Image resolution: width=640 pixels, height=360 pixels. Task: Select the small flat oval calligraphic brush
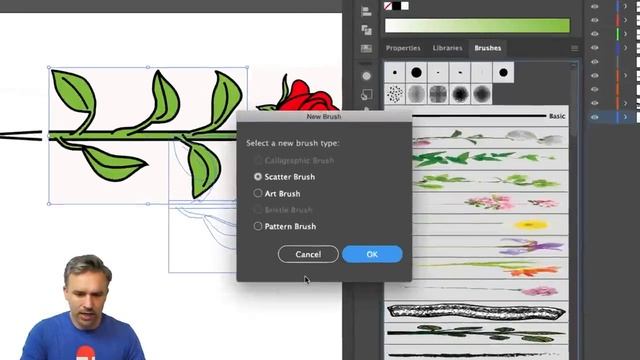[460, 73]
